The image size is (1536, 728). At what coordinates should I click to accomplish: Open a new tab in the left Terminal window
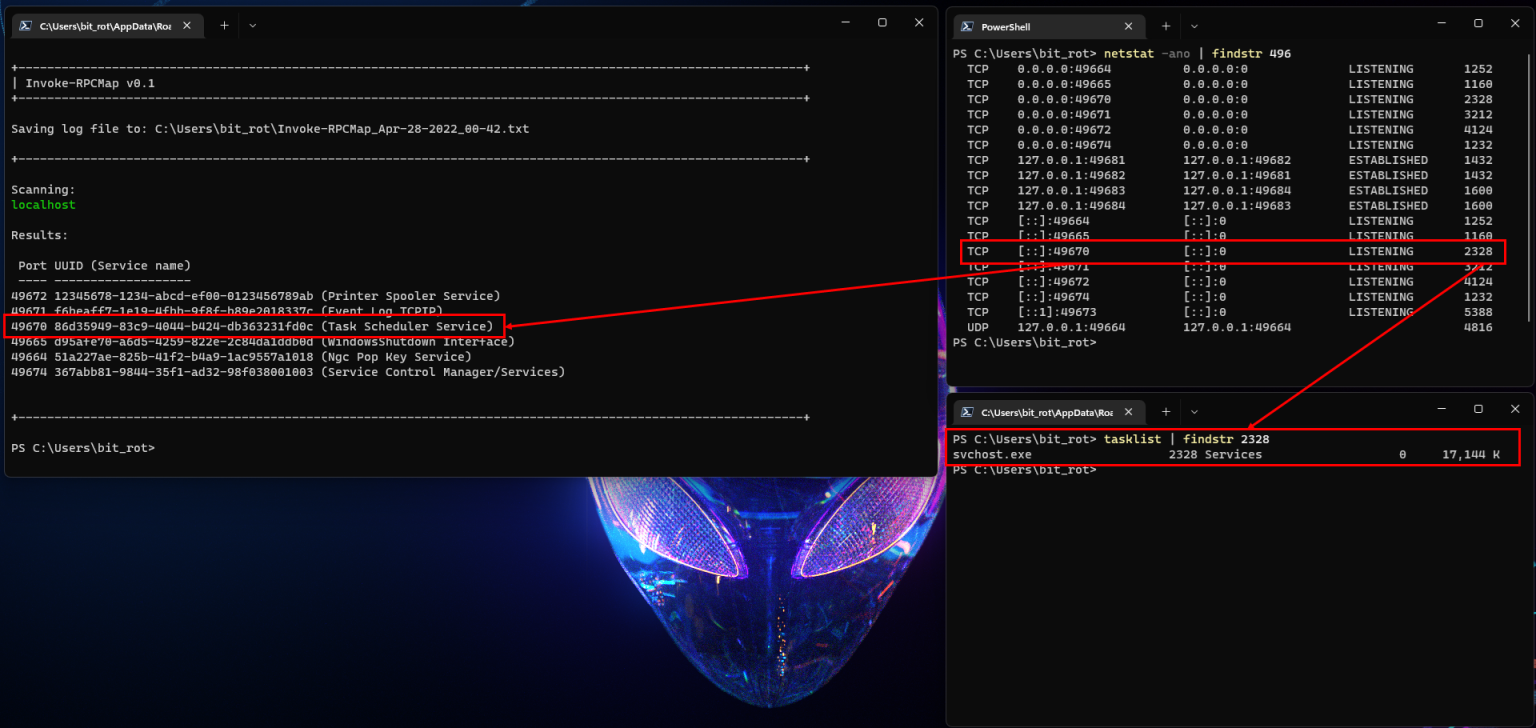click(222, 25)
